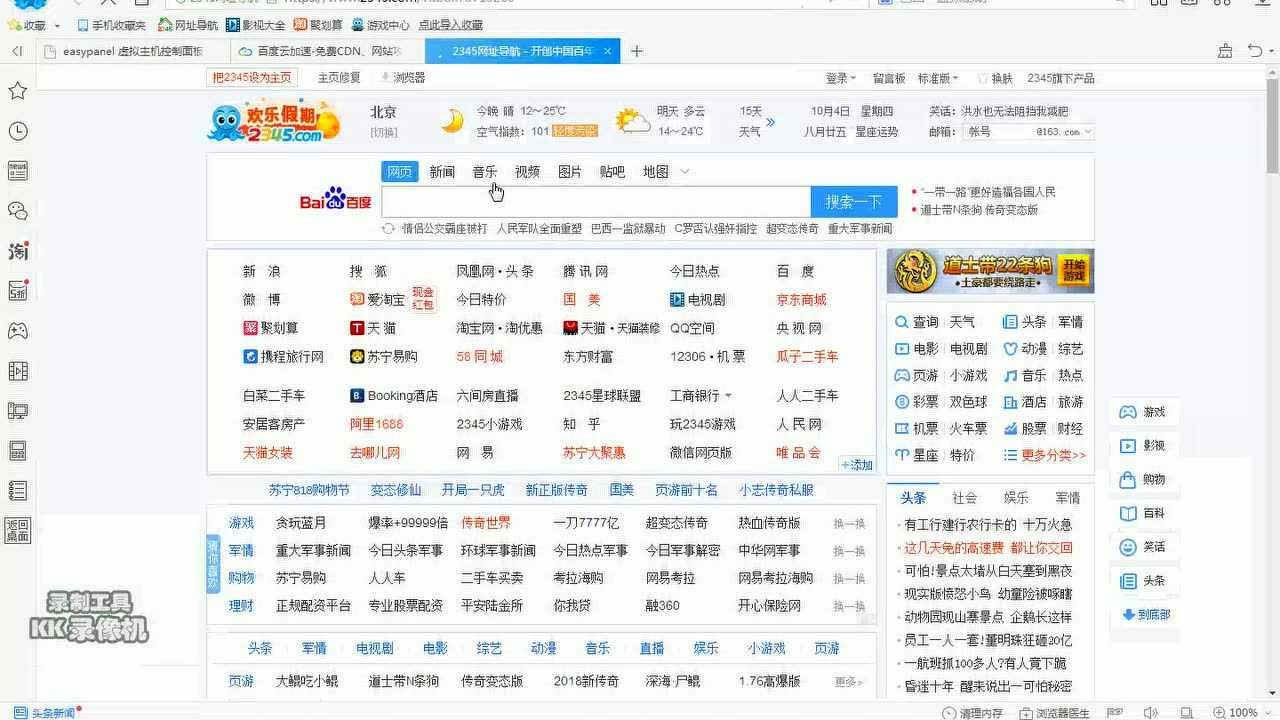The height and width of the screenshot is (720, 1280).
Task: Click the new tab plus button
Action: coord(636,51)
